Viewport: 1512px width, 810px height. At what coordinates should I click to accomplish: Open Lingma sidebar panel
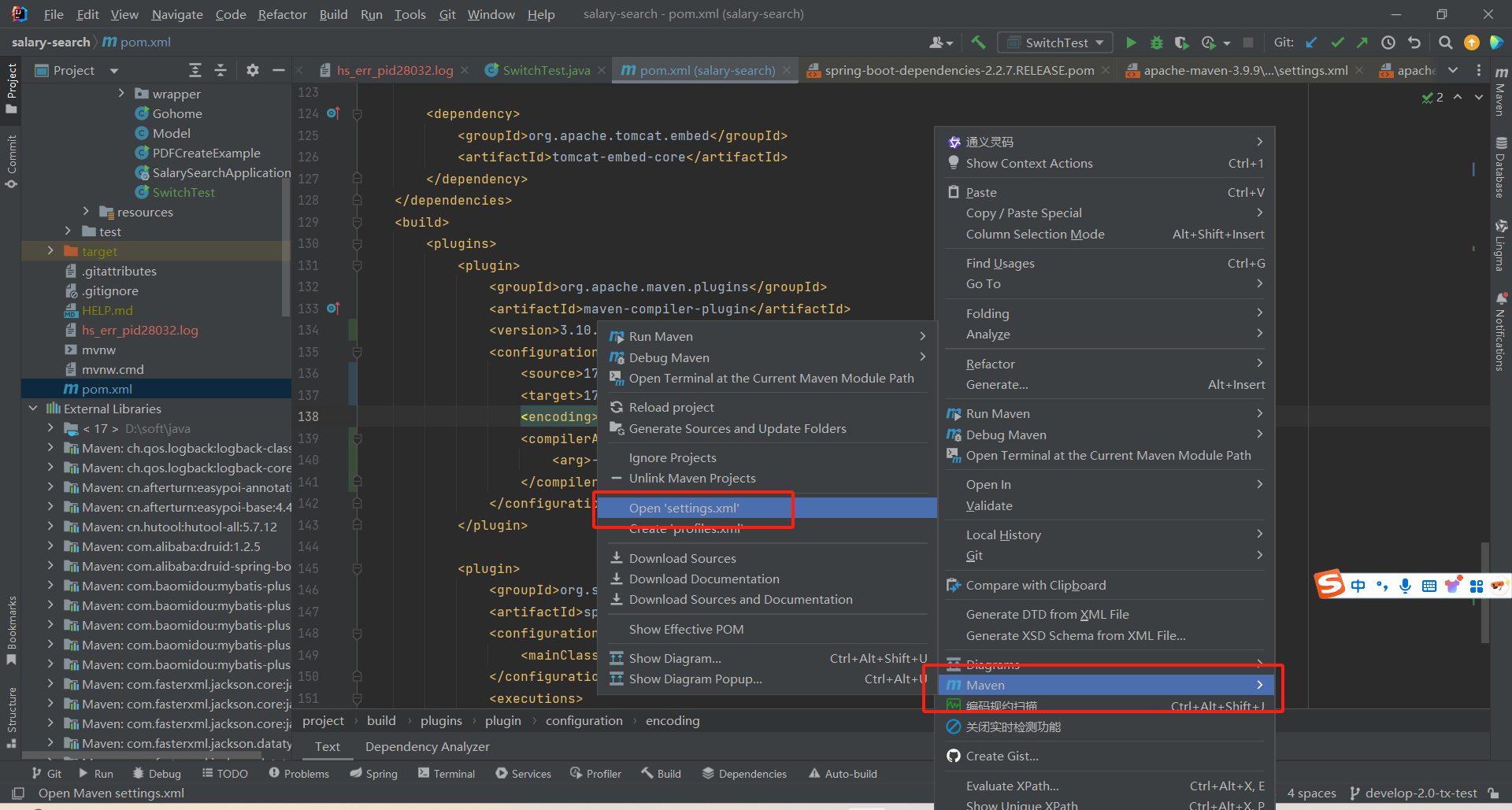pos(1501,245)
